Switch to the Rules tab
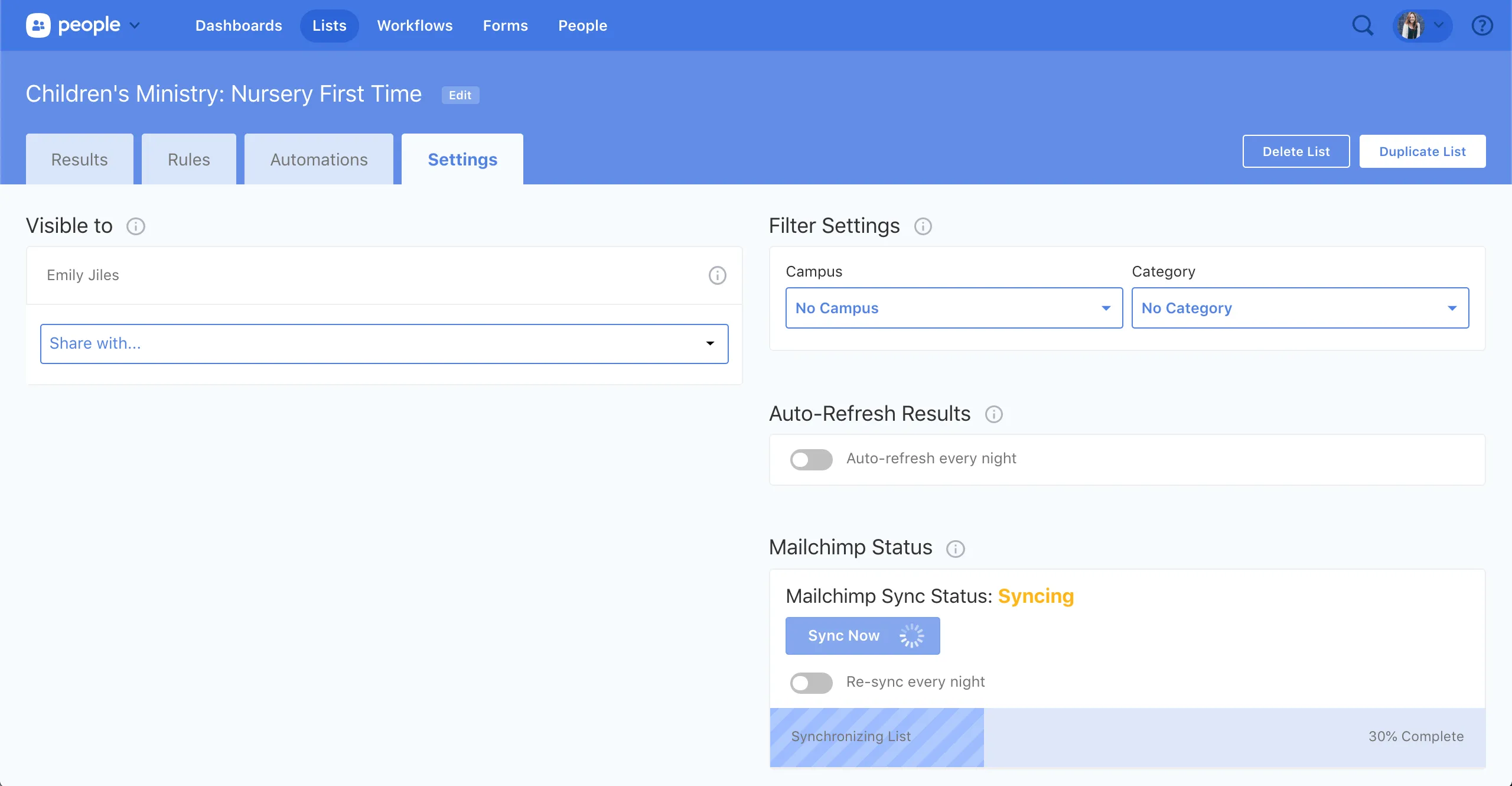Screen dimensions: 1512x786 click(x=188, y=158)
